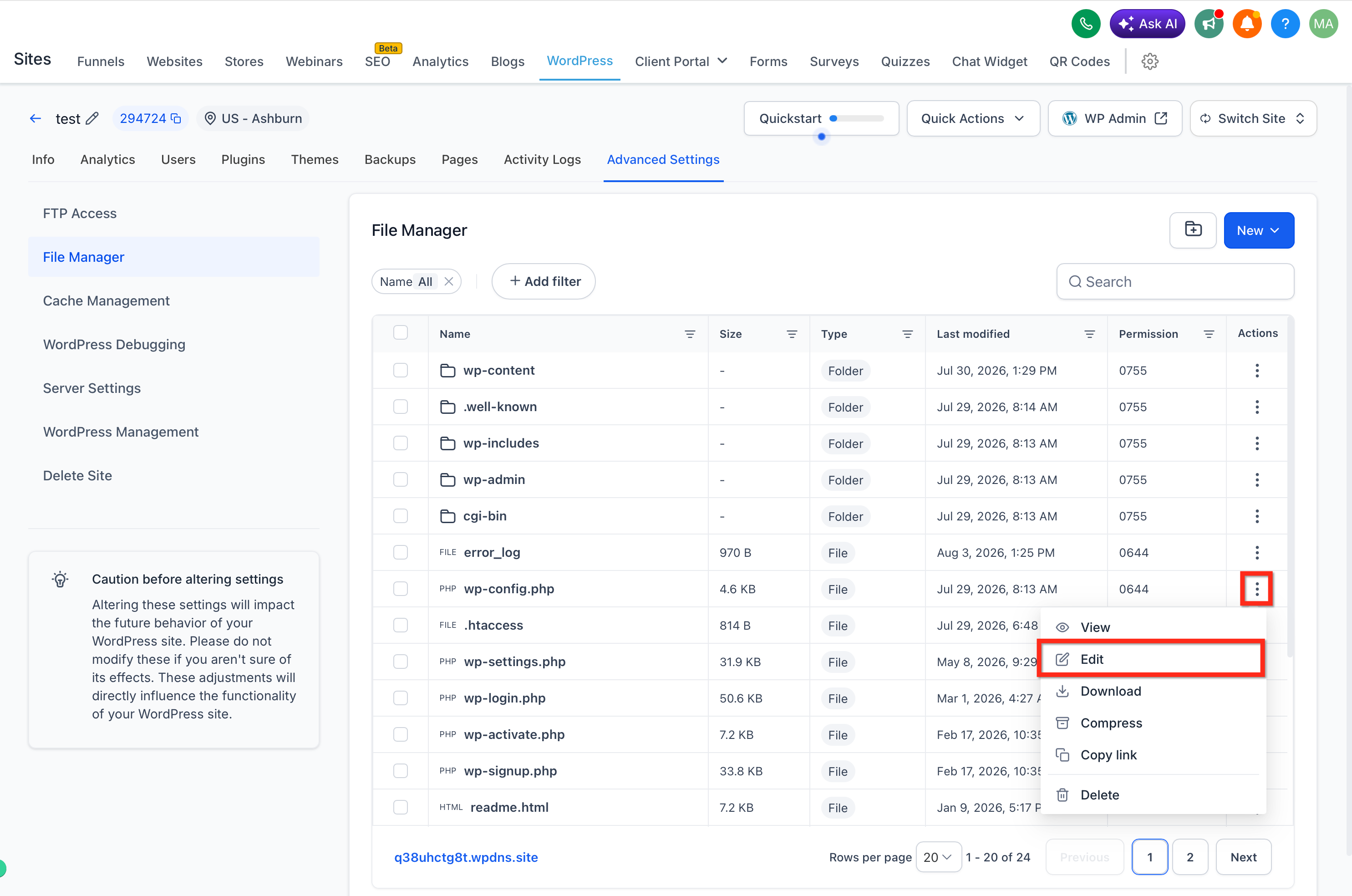Check the wp-login.php row checkbox
The width and height of the screenshot is (1352, 896).
401,697
